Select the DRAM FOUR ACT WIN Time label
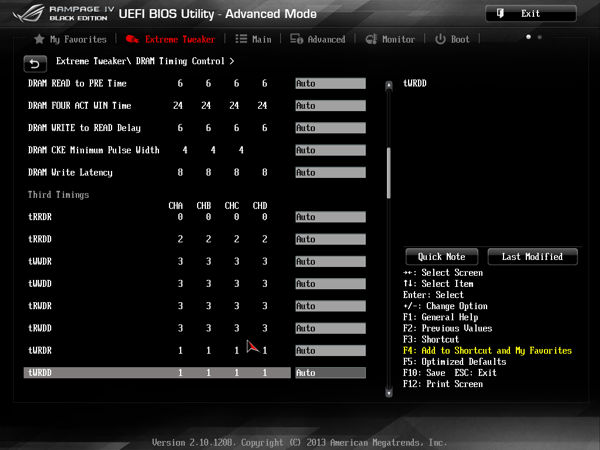 [x=80, y=106]
